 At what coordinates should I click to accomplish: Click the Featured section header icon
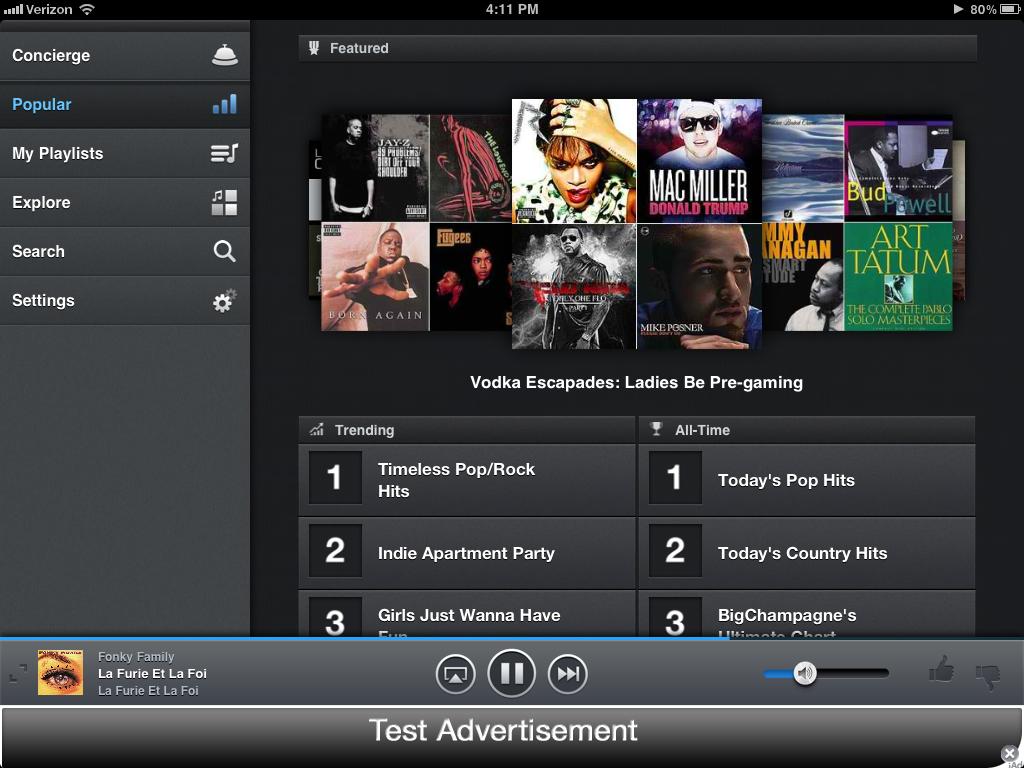[x=314, y=48]
